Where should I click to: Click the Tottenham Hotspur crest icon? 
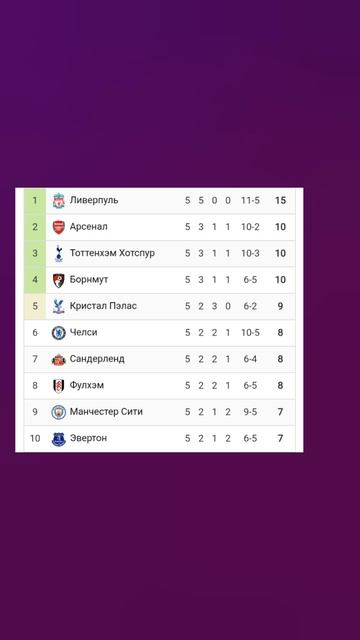59,253
